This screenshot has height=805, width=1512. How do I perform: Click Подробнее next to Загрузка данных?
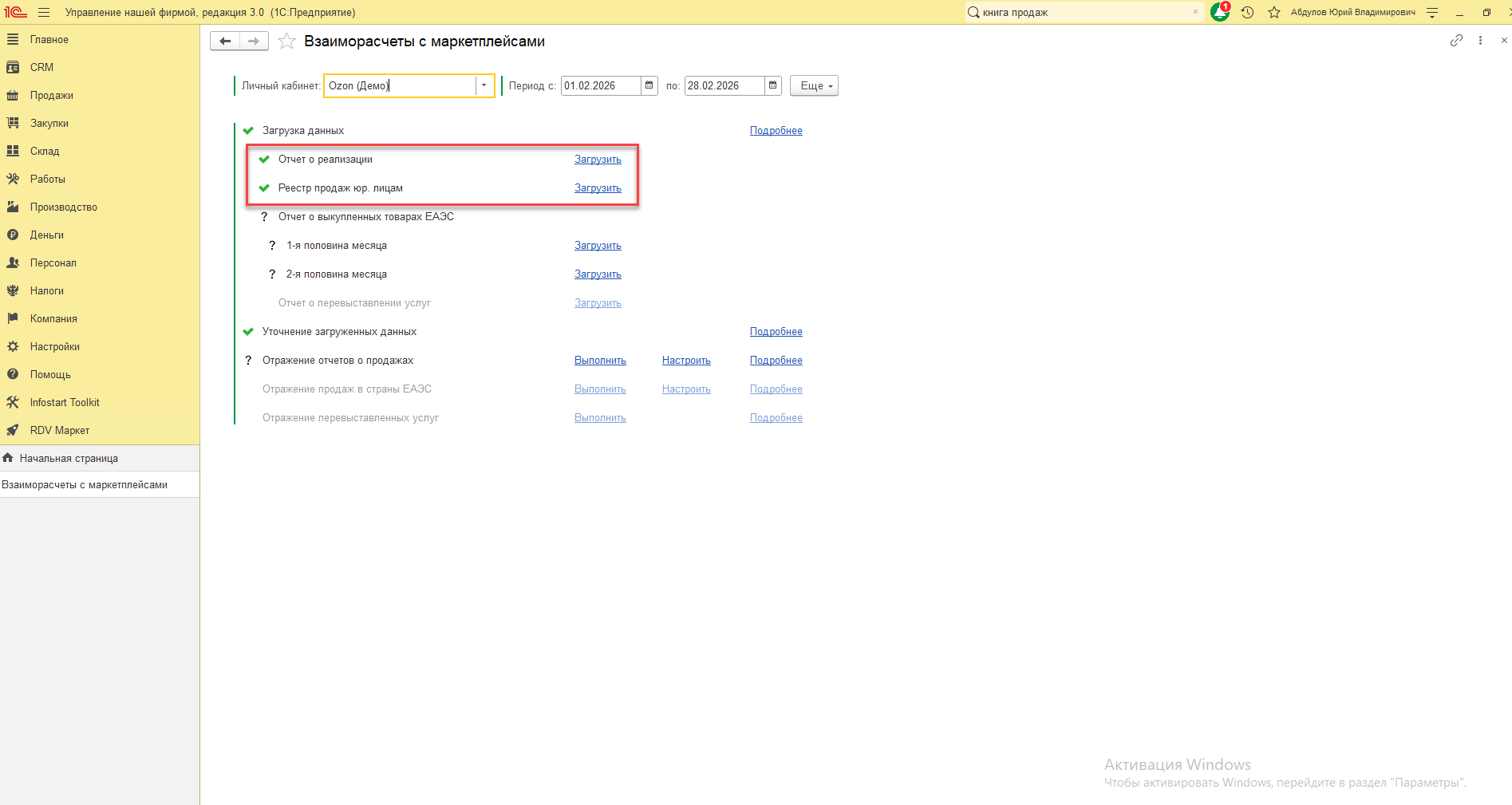(776, 131)
